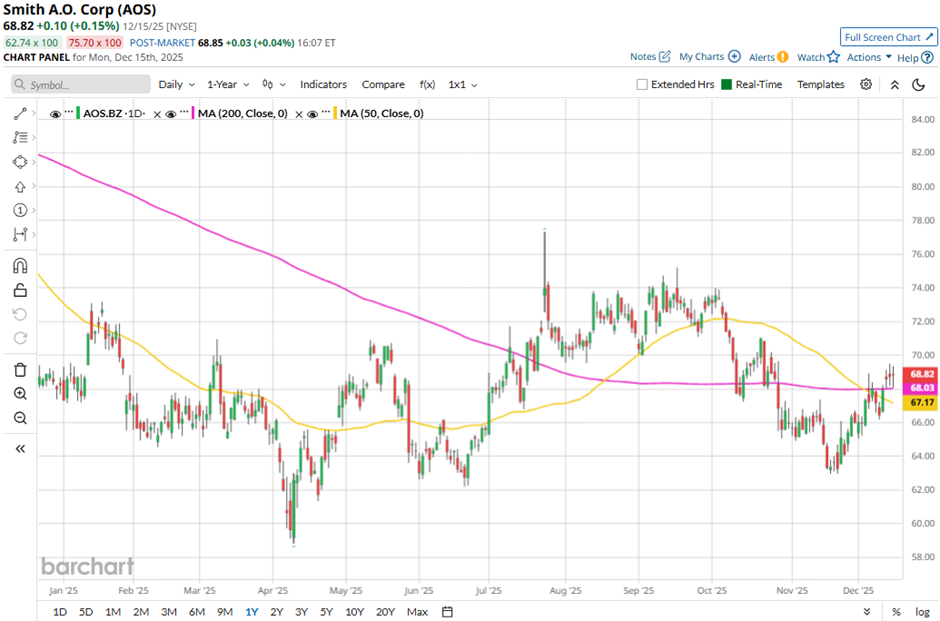
Task: Open the Daily frequency dropdown
Action: 176,85
